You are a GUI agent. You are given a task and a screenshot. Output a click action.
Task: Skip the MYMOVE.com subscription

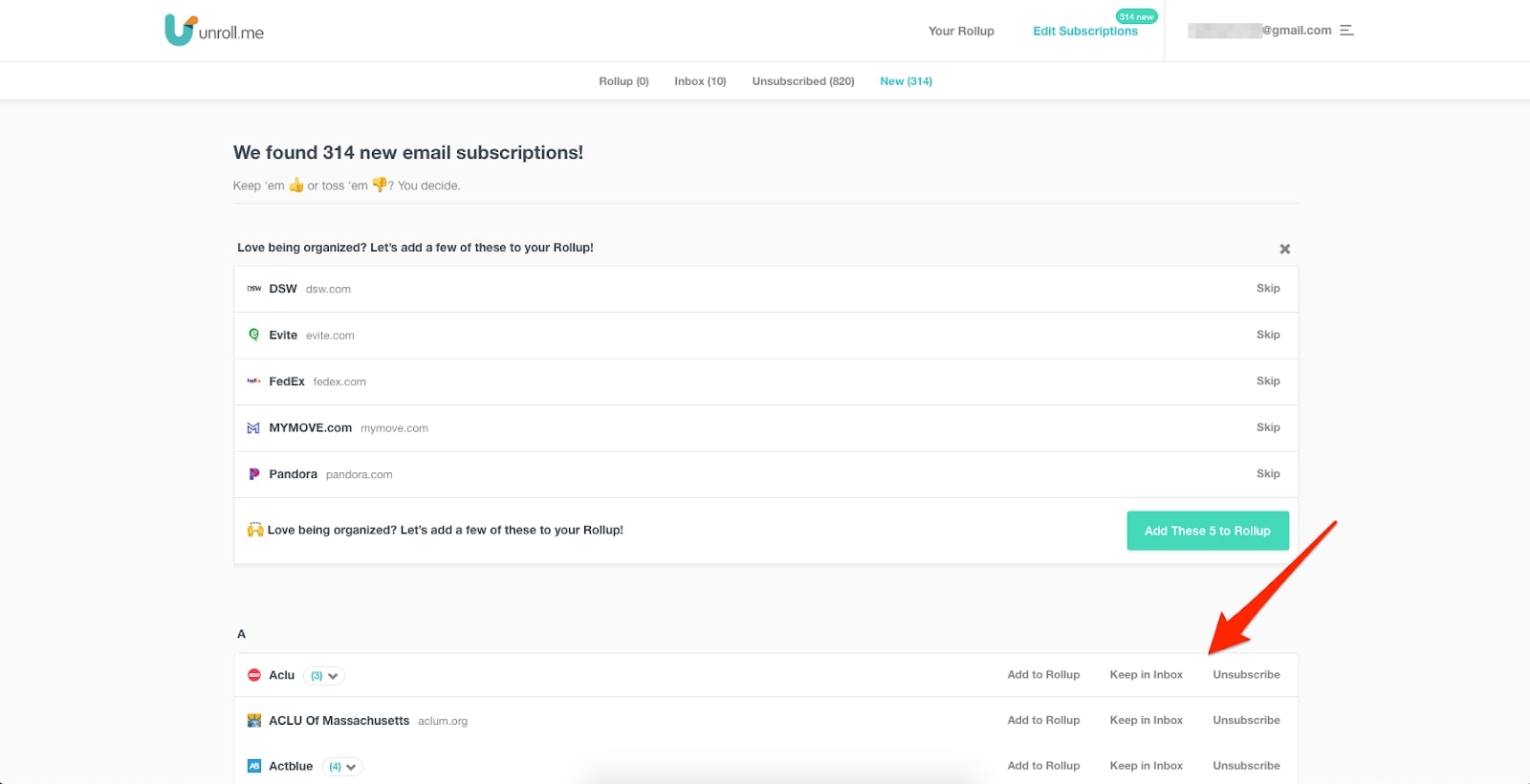pyautogui.click(x=1268, y=427)
